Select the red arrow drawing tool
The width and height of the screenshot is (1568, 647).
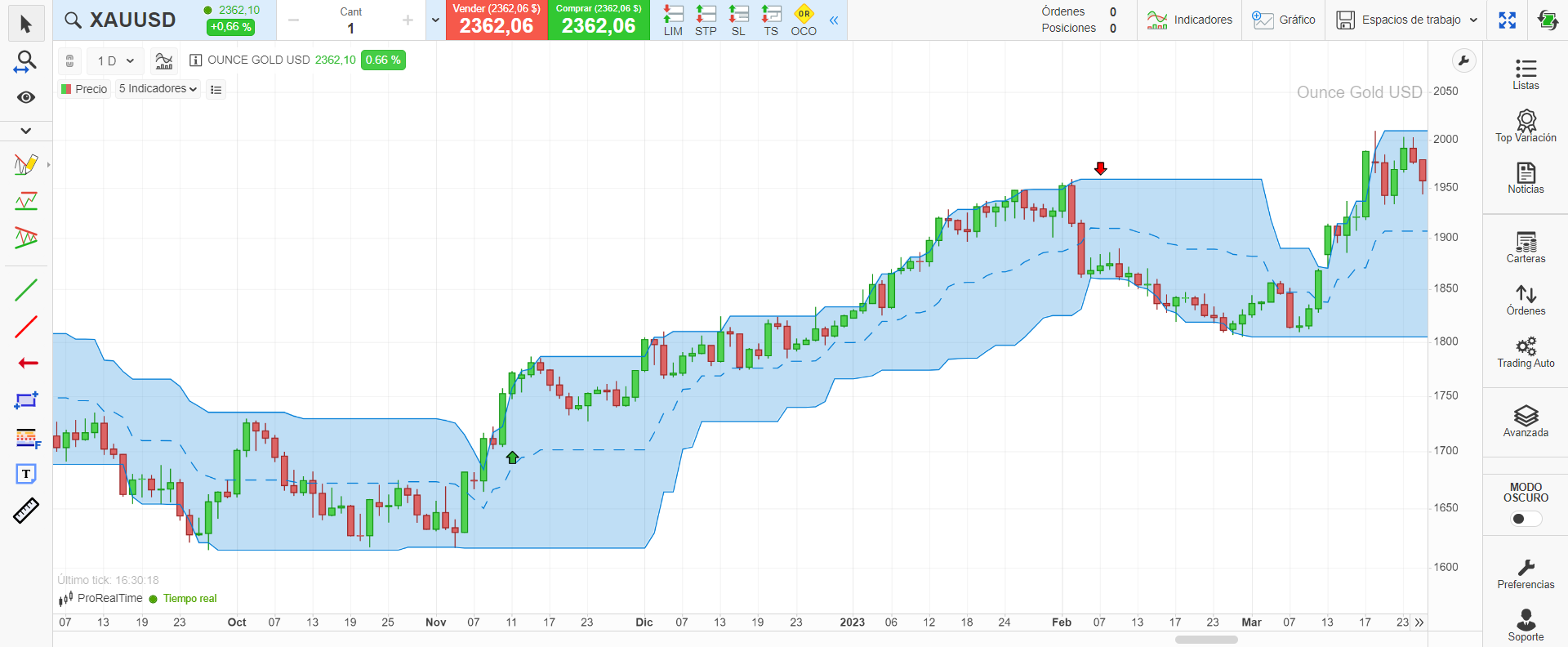coord(28,363)
